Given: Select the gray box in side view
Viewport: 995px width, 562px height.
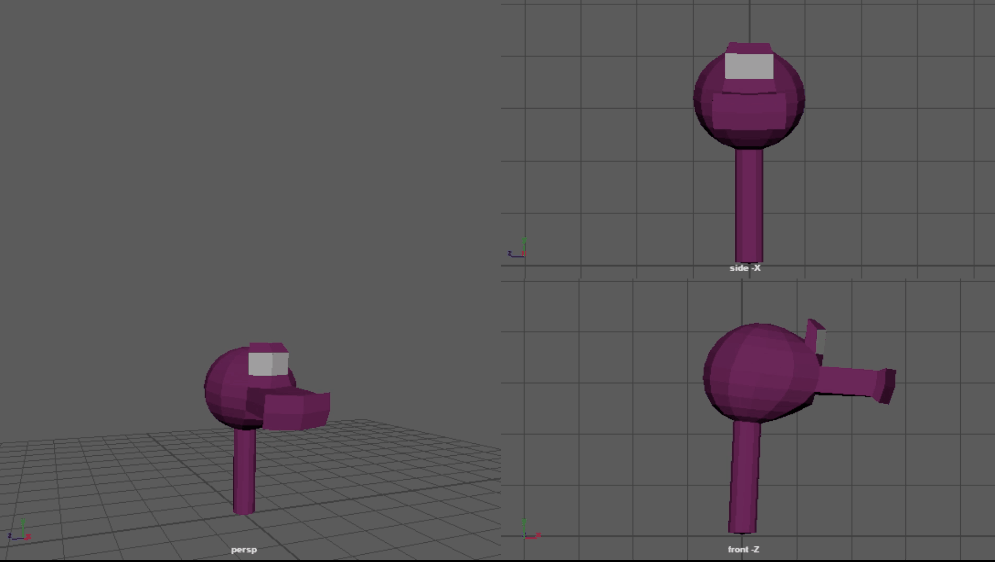Looking at the screenshot, I should point(749,66).
